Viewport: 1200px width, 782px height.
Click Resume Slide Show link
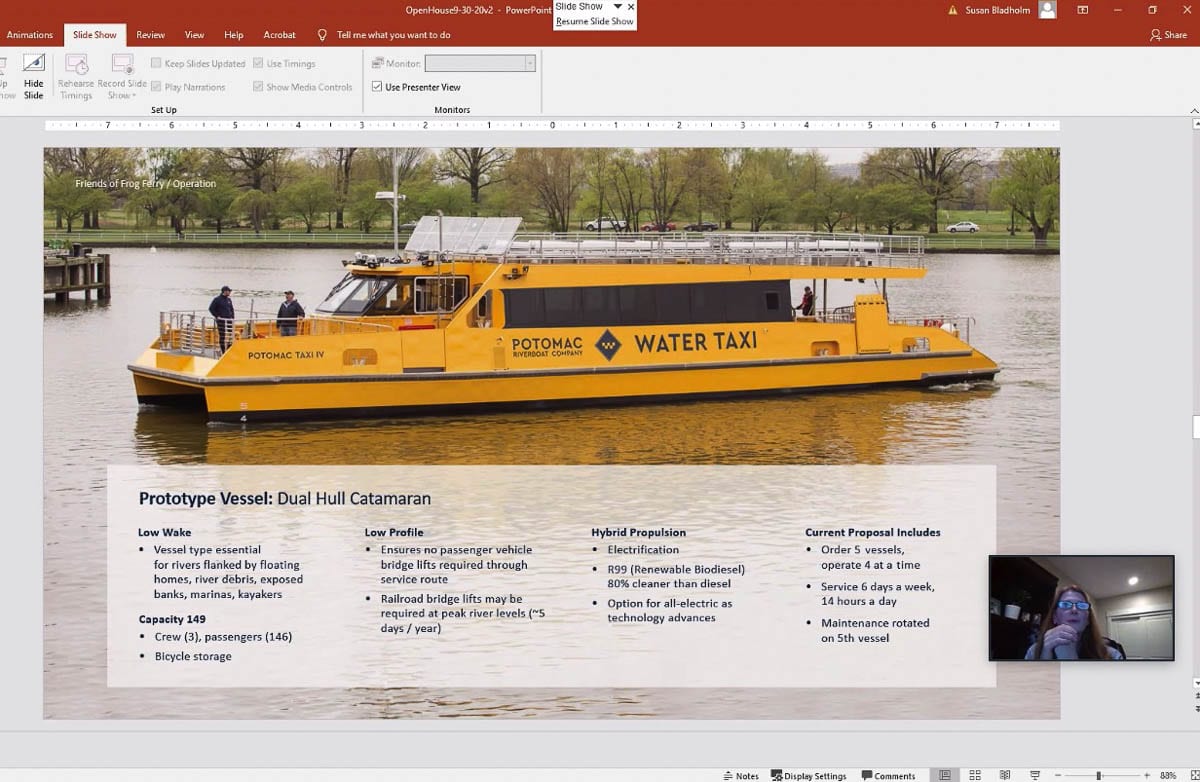pyautogui.click(x=595, y=21)
